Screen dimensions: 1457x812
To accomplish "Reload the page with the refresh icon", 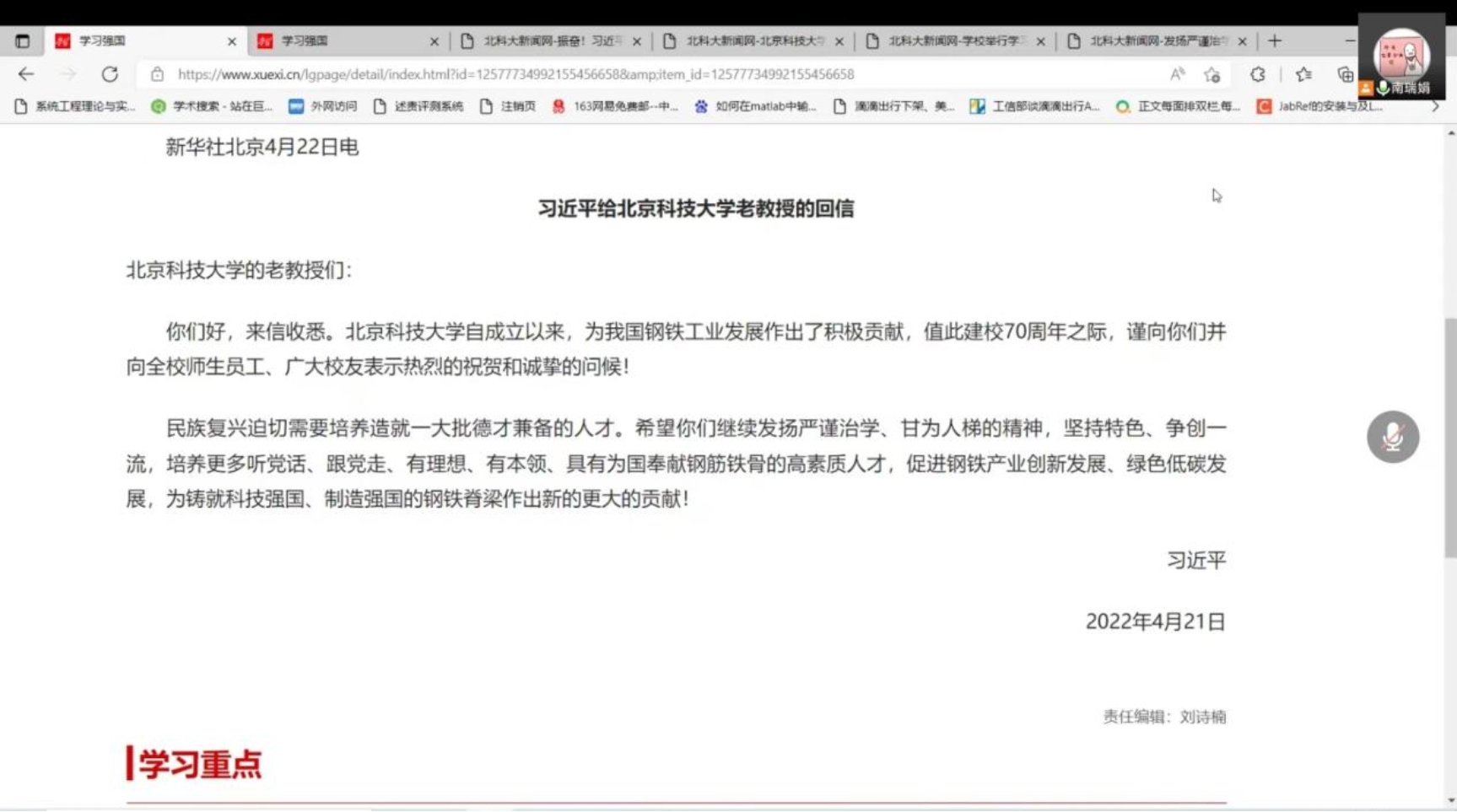I will pyautogui.click(x=110, y=74).
